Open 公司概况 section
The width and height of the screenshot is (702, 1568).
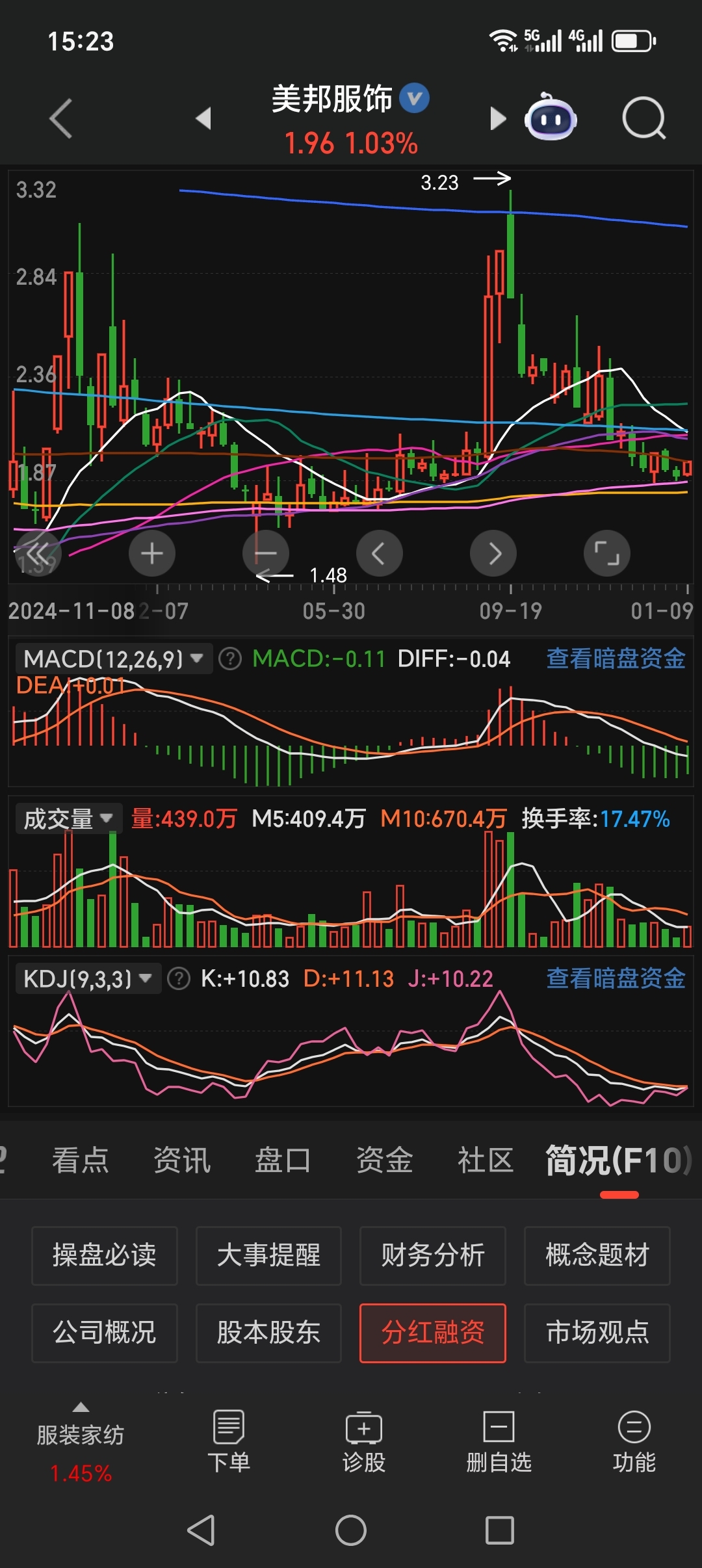tap(105, 1333)
